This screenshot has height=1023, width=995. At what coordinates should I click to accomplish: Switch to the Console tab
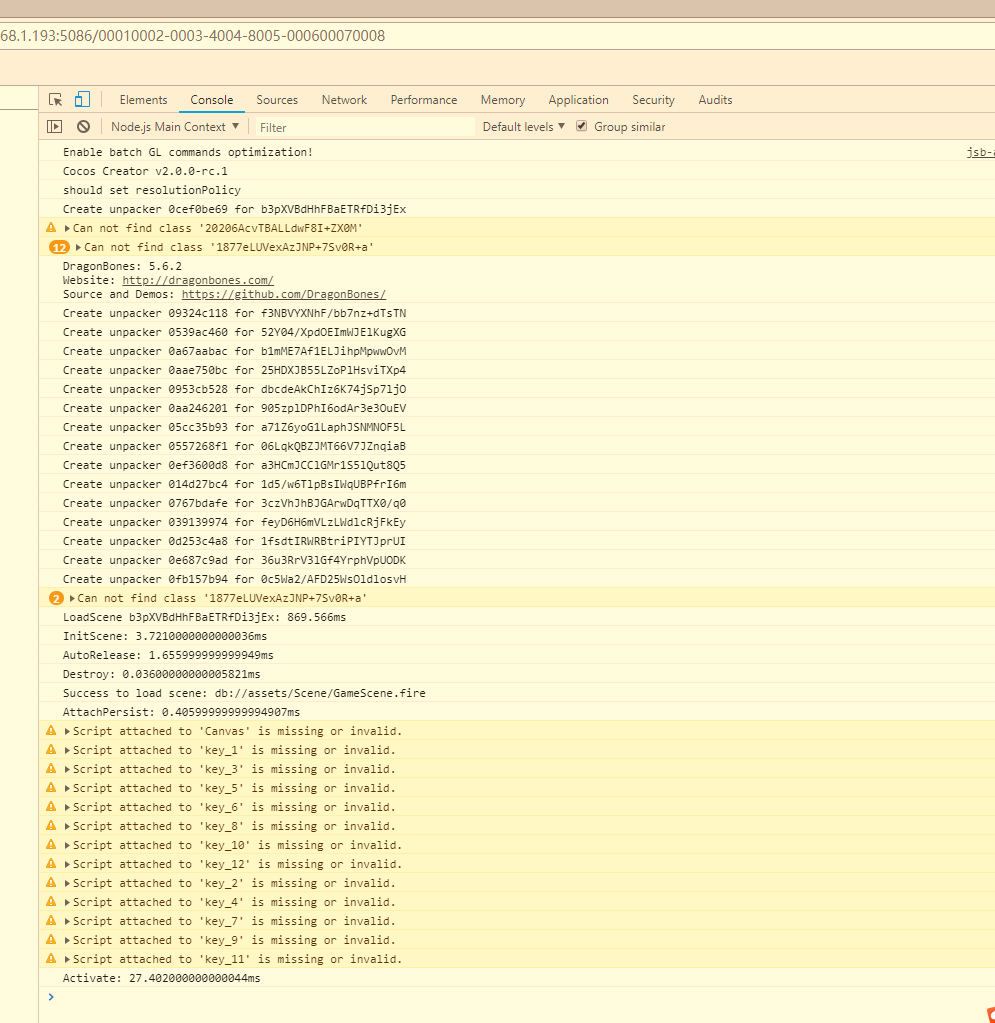[211, 100]
